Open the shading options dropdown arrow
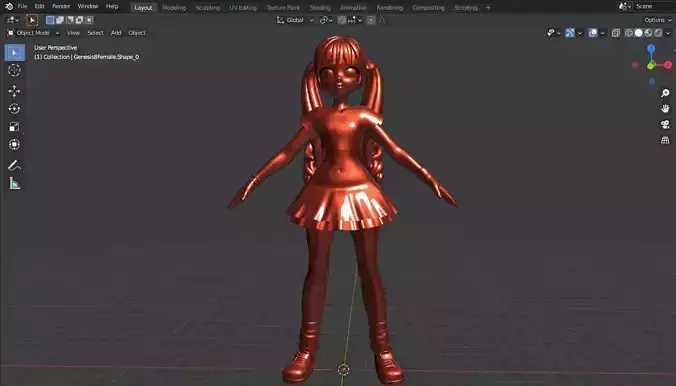Screen dimensions: 676x386 [668, 33]
